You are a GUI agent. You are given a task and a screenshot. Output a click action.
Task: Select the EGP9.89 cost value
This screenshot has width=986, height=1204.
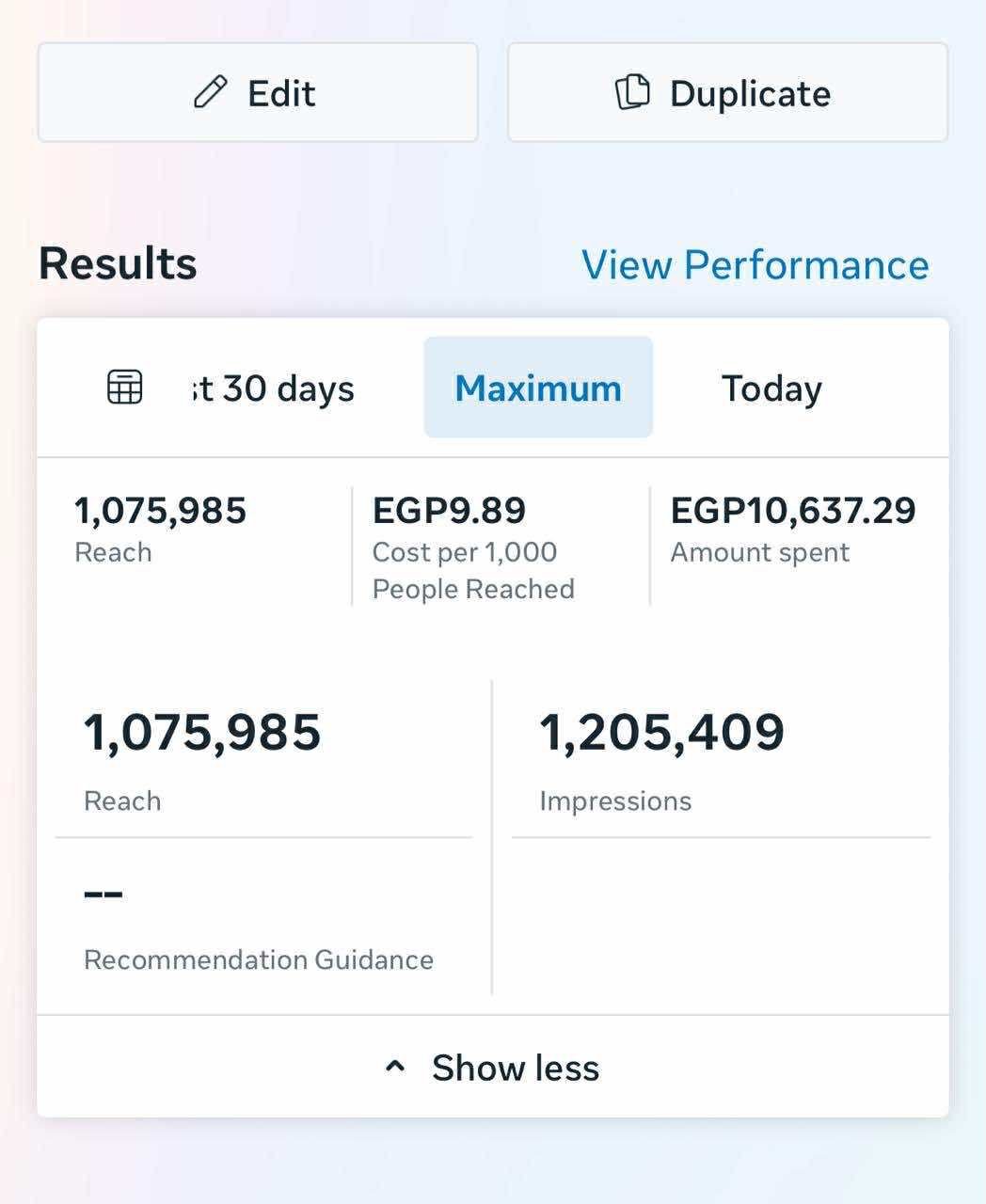tap(449, 511)
